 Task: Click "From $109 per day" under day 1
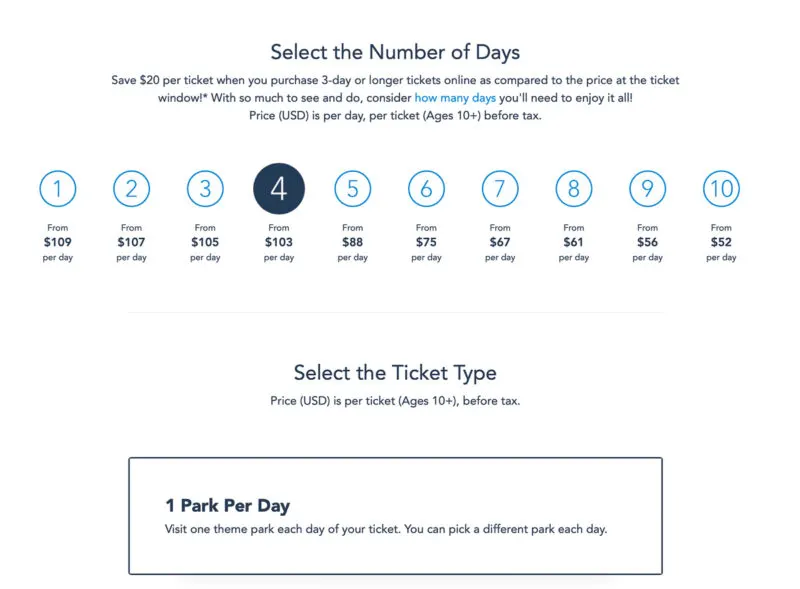pos(58,241)
